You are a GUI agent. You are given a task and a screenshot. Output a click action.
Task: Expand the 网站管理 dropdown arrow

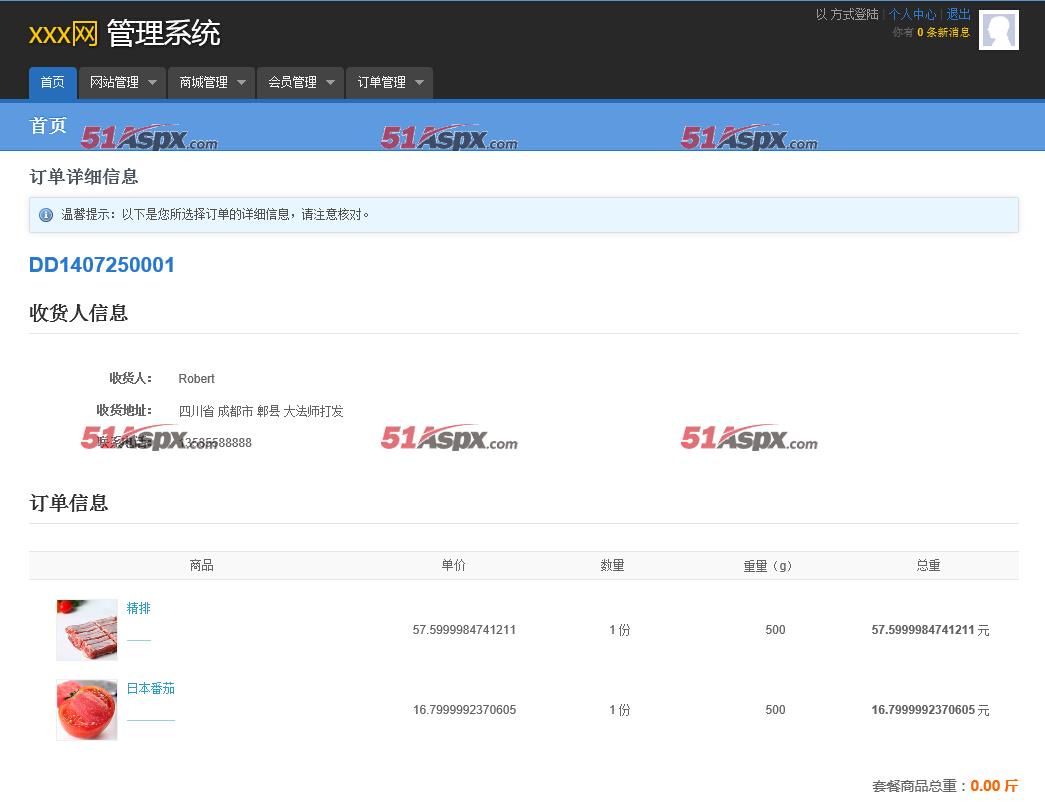tap(152, 83)
